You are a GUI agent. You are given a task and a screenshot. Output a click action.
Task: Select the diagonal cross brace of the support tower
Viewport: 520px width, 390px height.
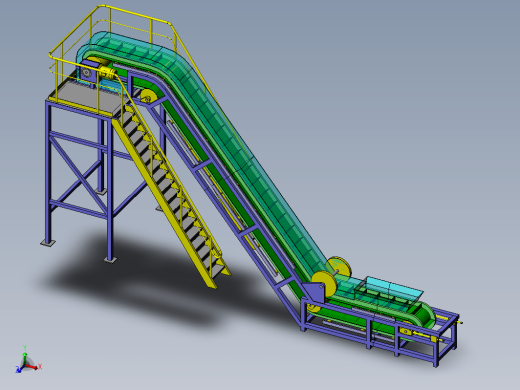tap(80, 175)
